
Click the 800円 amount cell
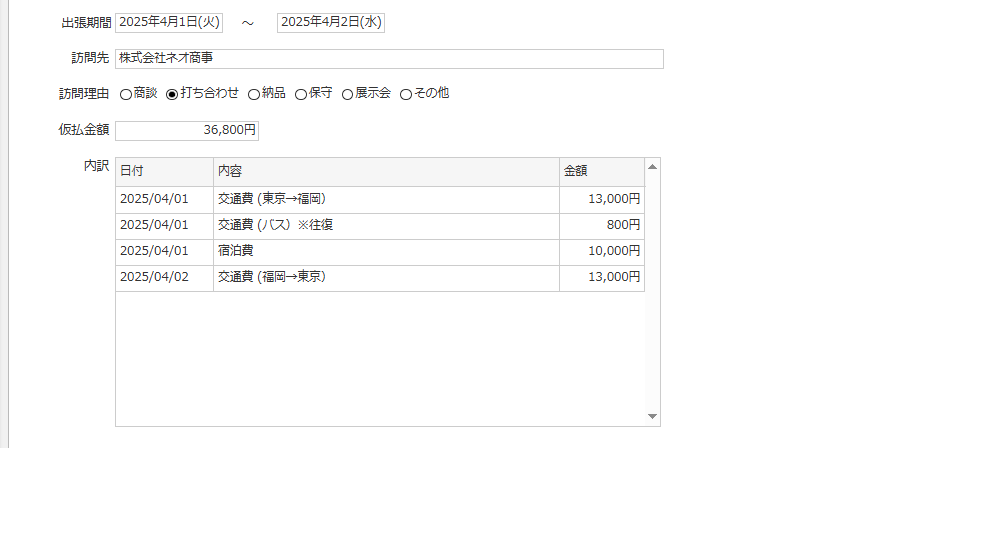pyautogui.click(x=602, y=225)
